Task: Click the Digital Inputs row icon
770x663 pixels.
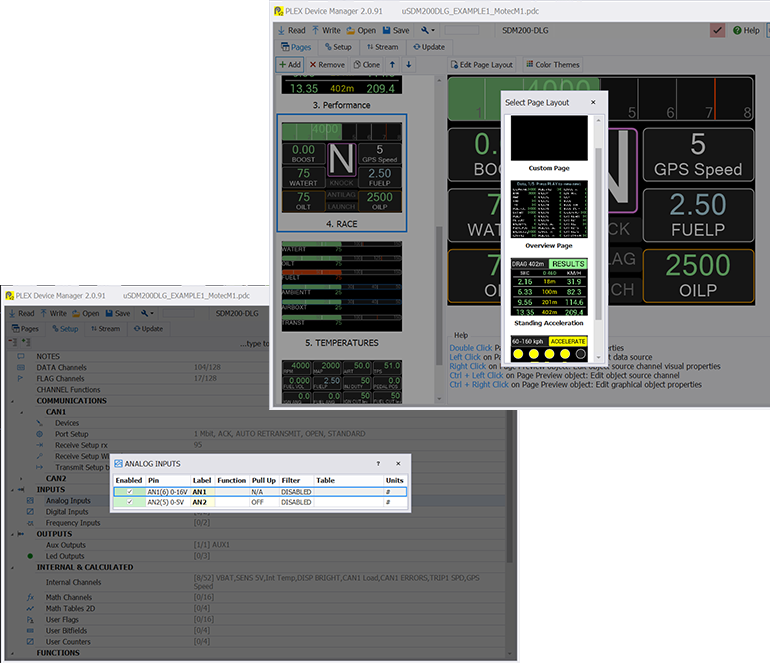Action: [30, 512]
